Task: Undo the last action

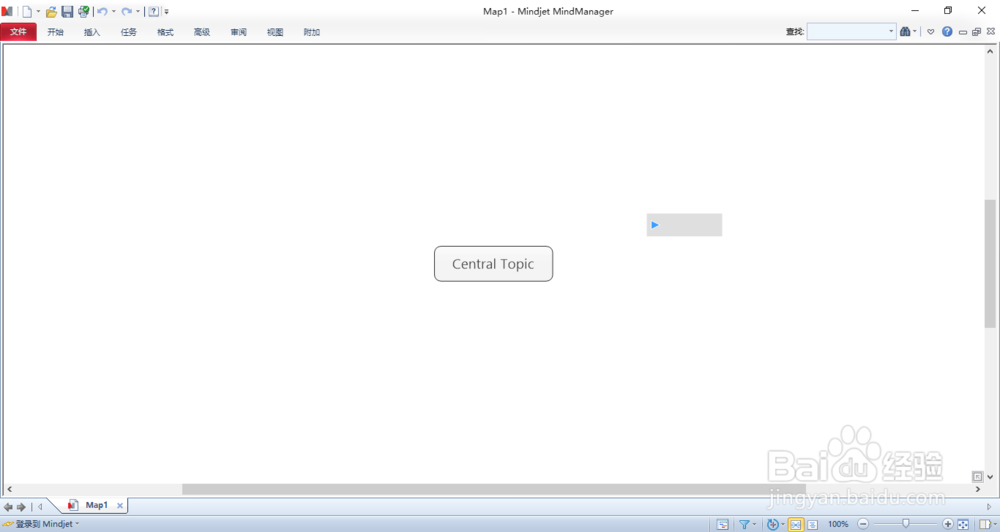Action: pyautogui.click(x=102, y=11)
